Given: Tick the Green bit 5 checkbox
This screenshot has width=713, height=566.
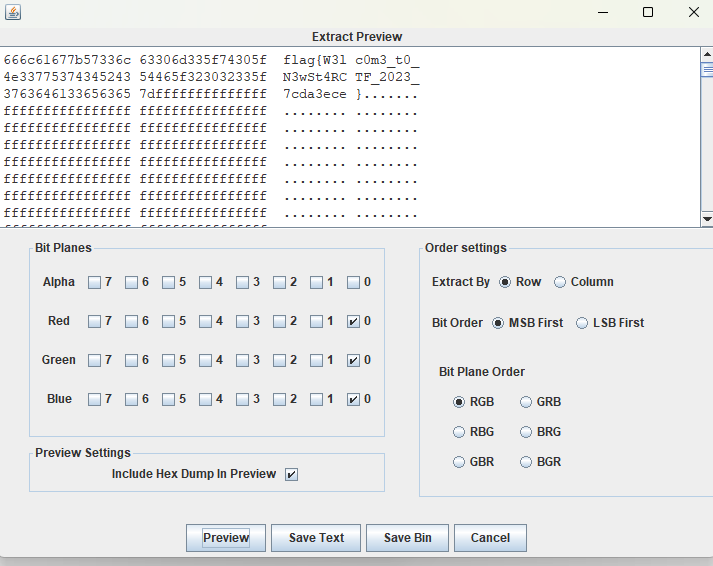Looking at the screenshot, I should (168, 360).
